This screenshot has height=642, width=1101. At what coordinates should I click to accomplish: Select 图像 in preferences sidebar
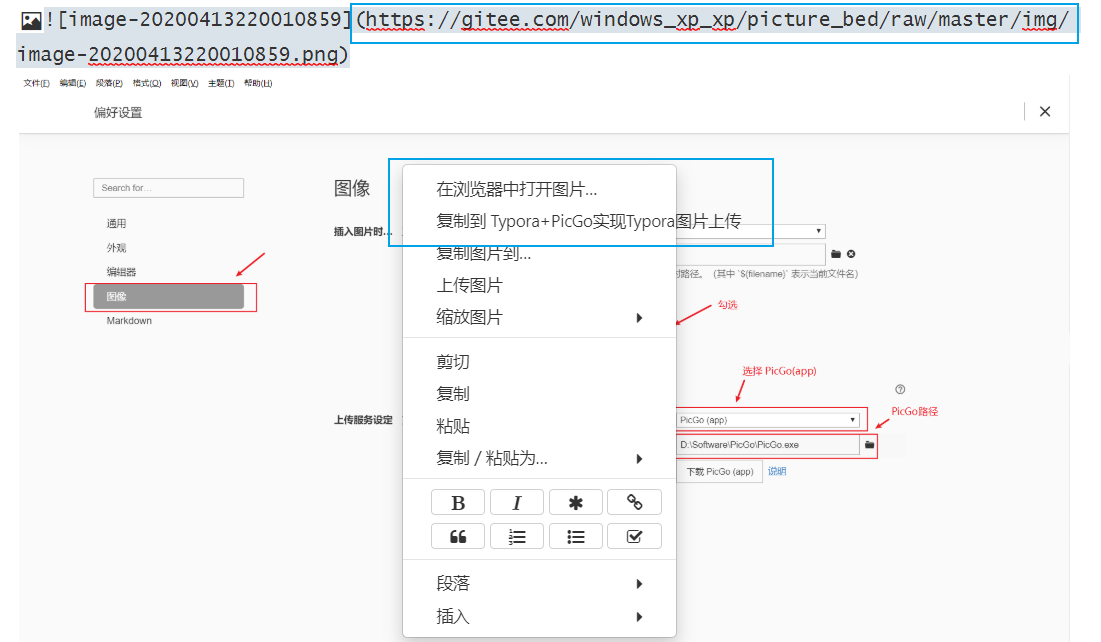click(169, 296)
